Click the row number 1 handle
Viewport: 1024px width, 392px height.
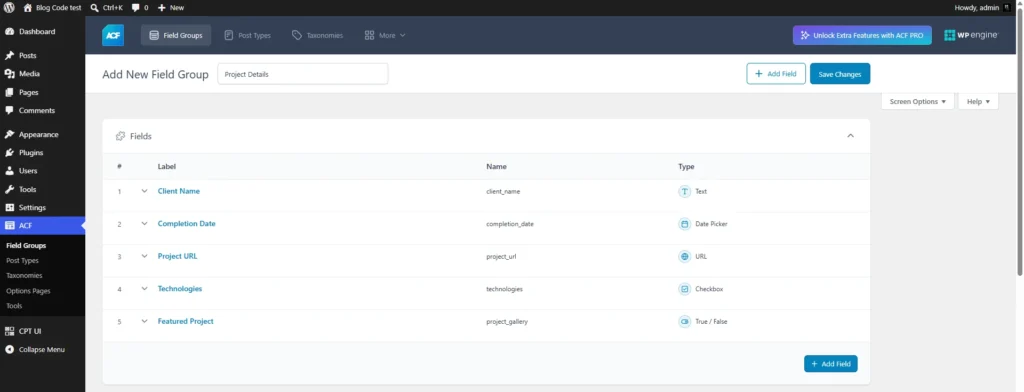click(x=120, y=192)
